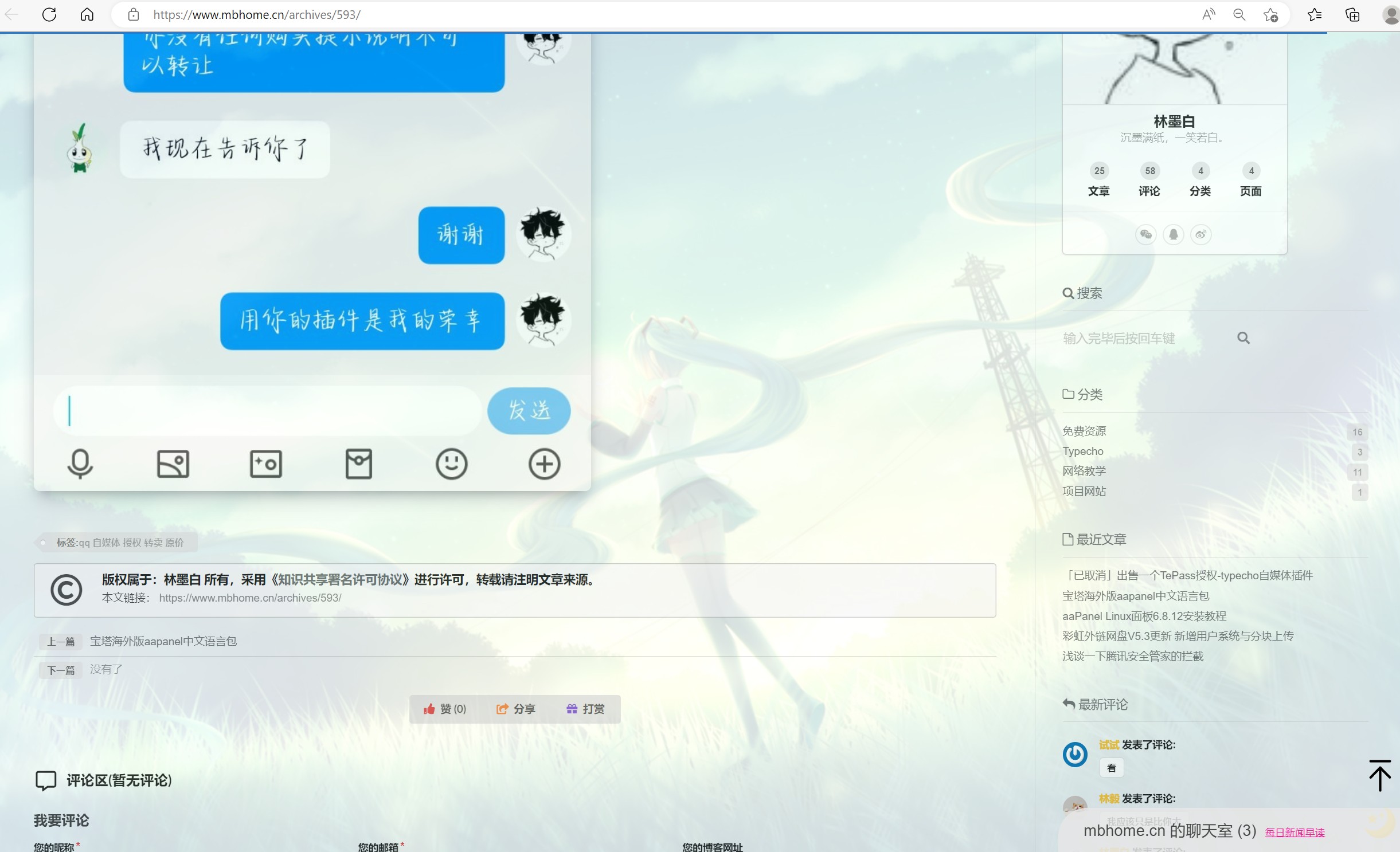Click the picture icon below chat input
Viewport: 1400px width, 852px height.
[173, 464]
